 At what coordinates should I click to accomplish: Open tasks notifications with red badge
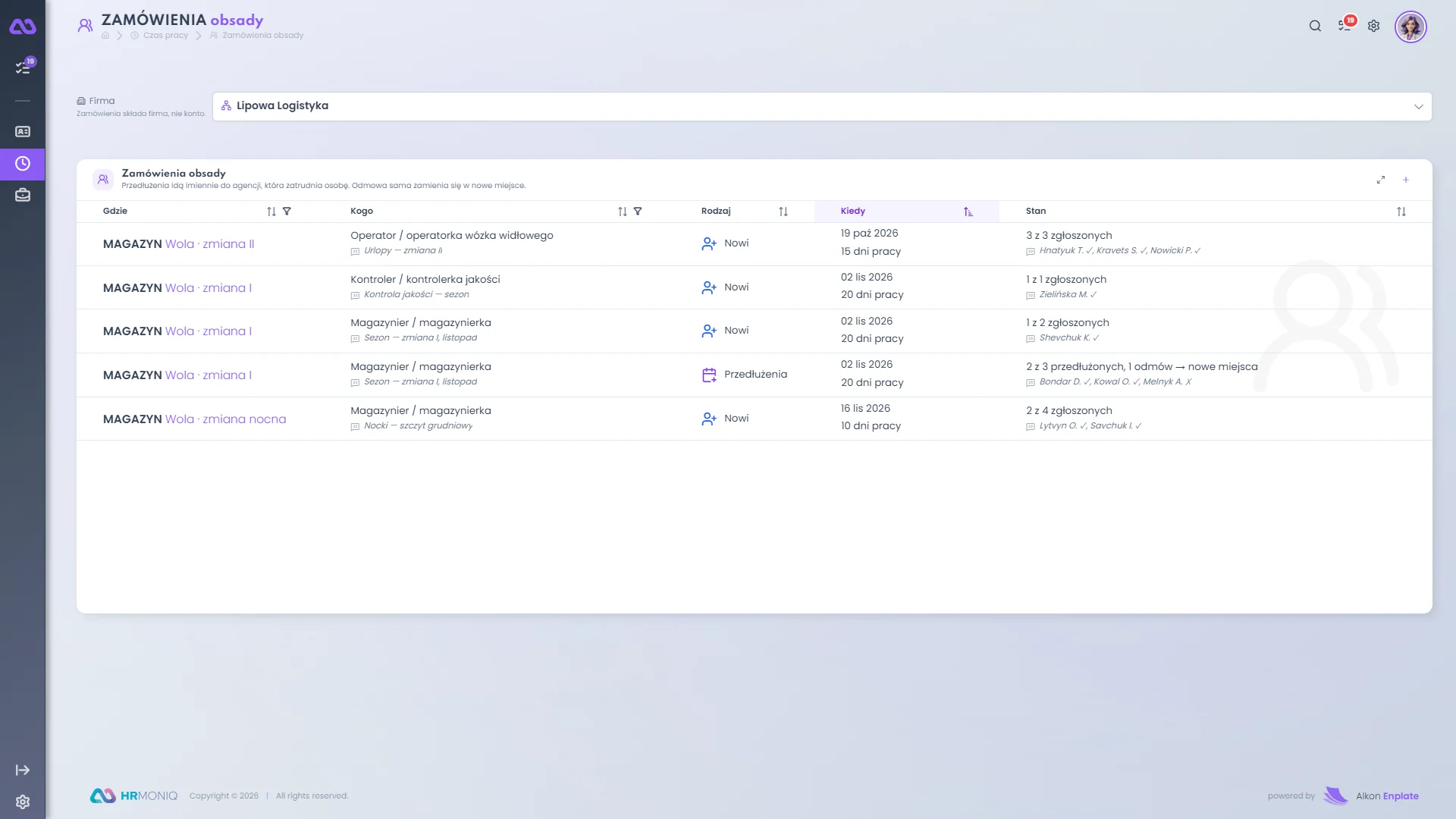(1345, 25)
